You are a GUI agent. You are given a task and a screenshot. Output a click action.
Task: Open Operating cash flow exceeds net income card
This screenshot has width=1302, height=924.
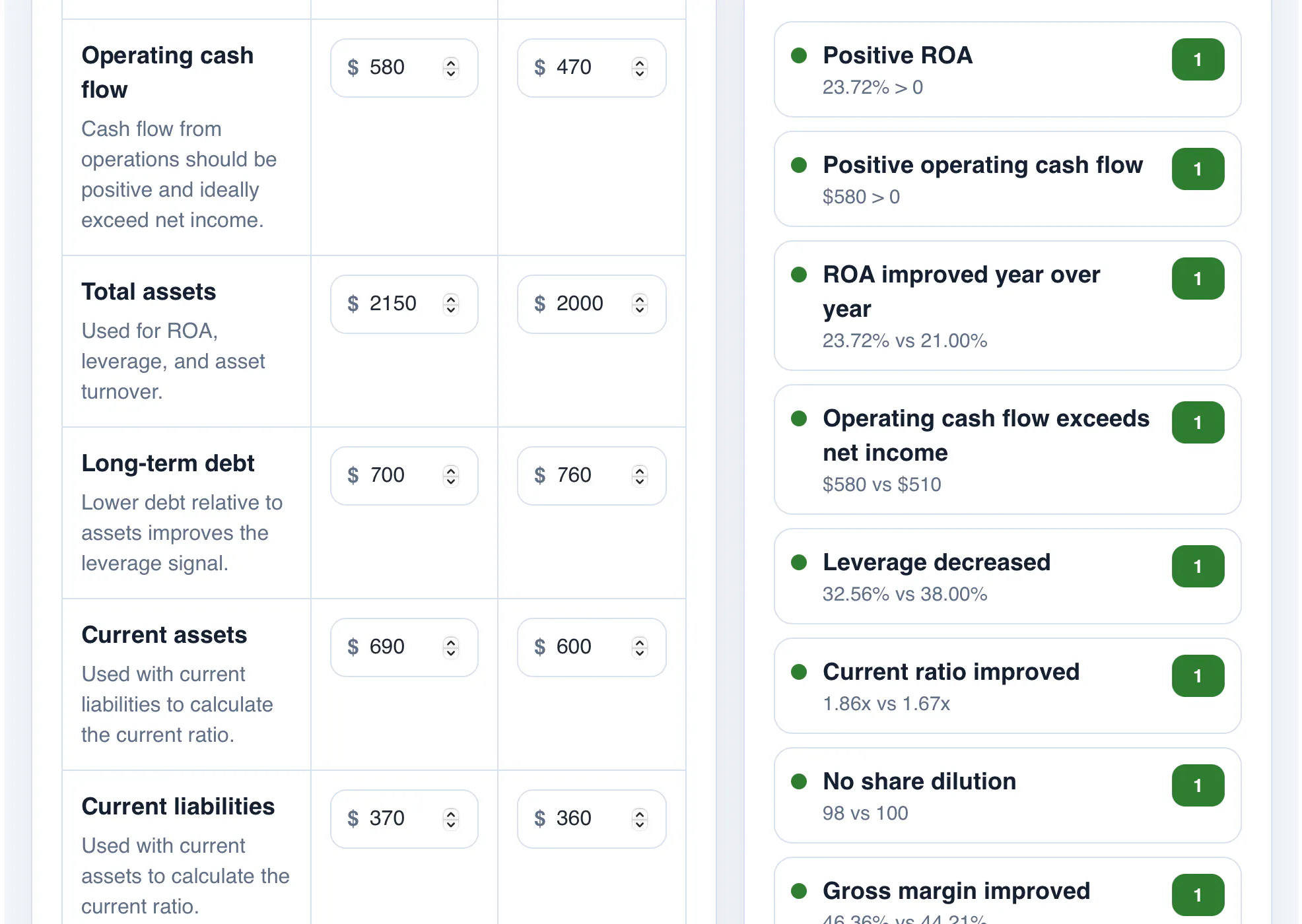(x=1008, y=449)
